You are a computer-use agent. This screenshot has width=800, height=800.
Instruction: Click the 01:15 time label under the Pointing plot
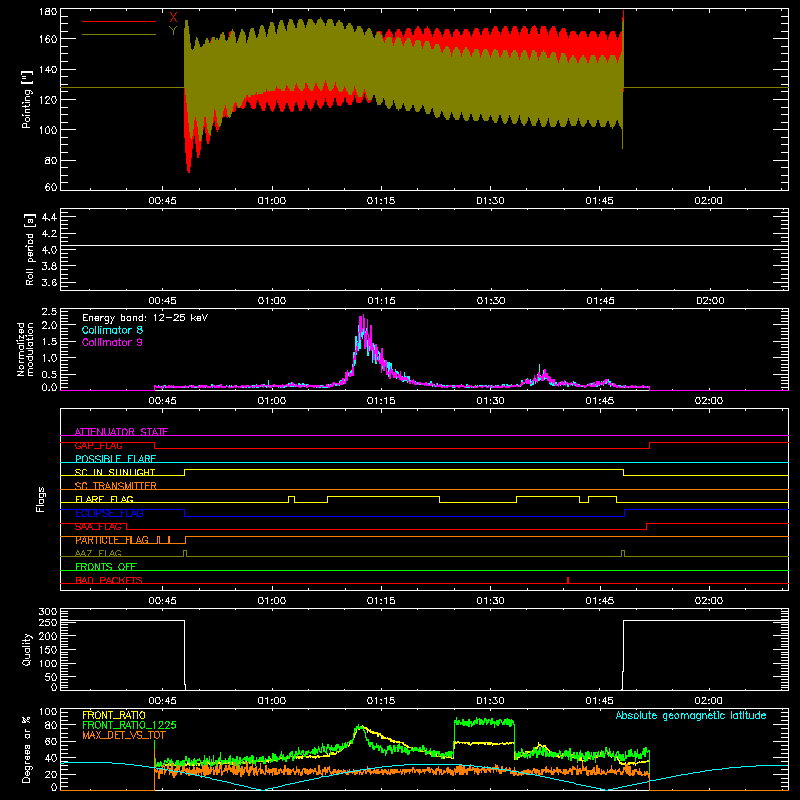[x=381, y=201]
